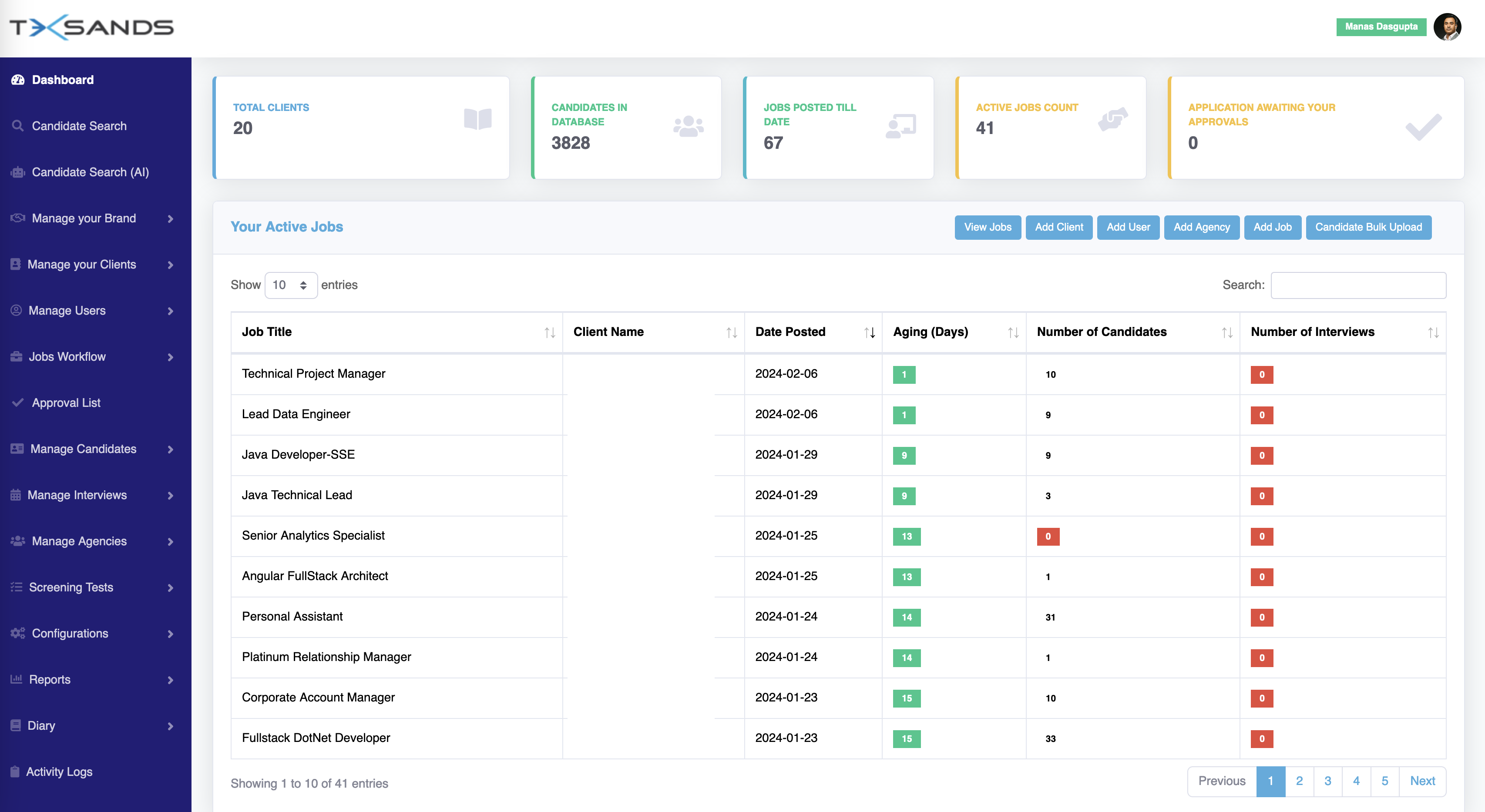Open the Jobs Workflow menu item
The image size is (1485, 812).
(x=67, y=357)
